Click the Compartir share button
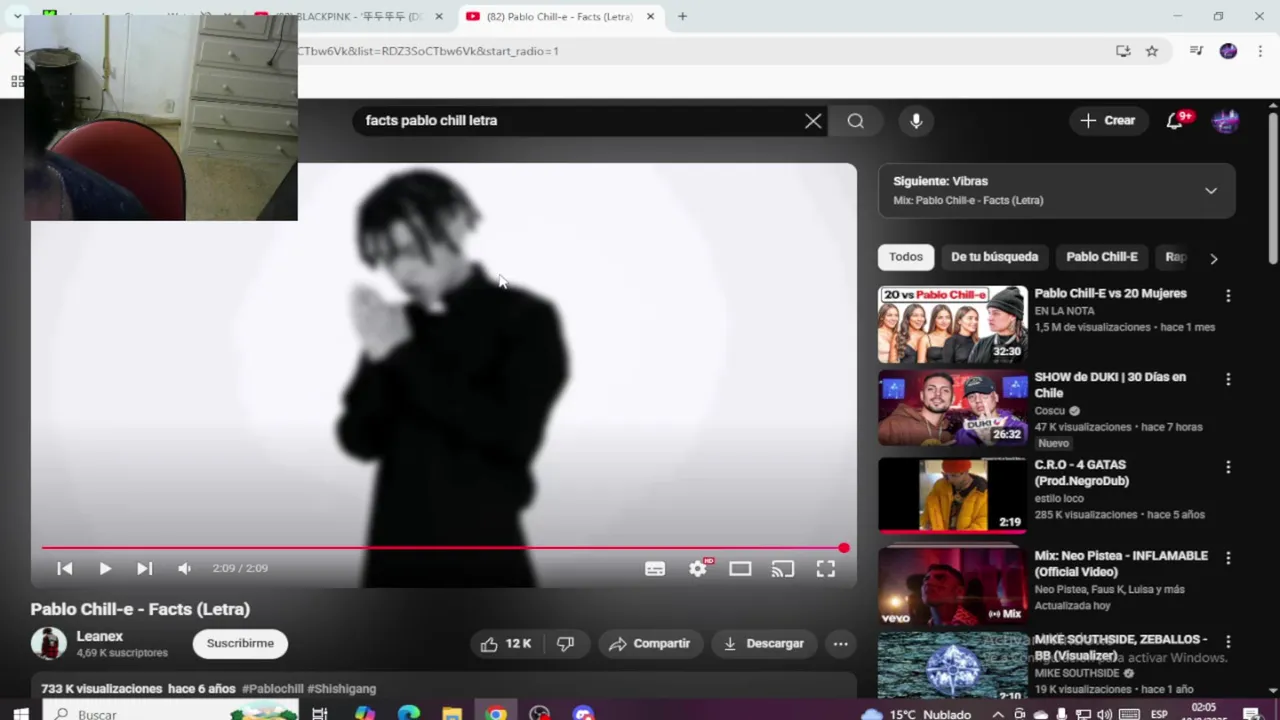 [650, 644]
